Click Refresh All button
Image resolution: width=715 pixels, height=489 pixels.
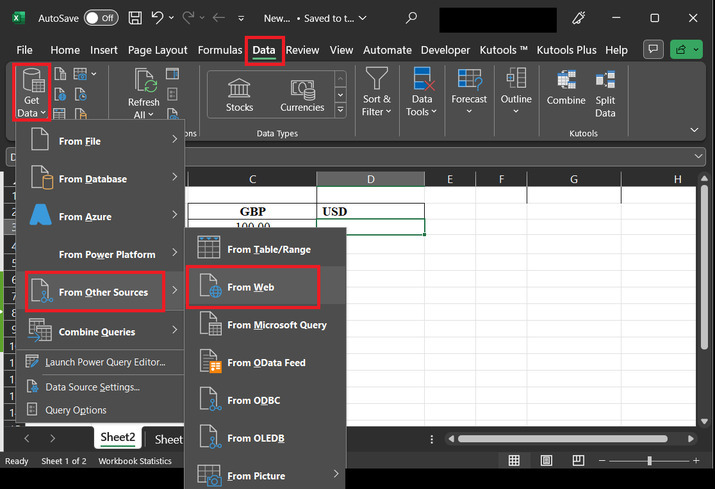(144, 94)
